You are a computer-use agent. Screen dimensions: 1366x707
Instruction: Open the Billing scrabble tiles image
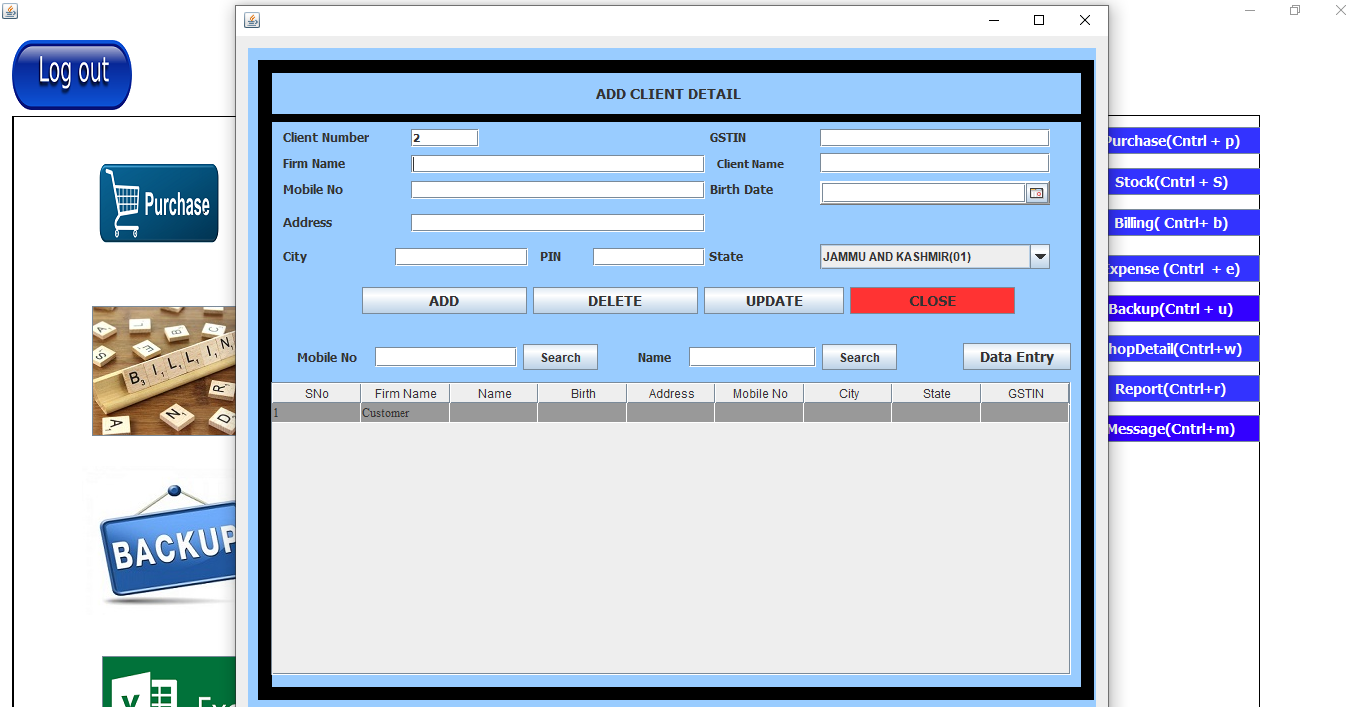[164, 371]
